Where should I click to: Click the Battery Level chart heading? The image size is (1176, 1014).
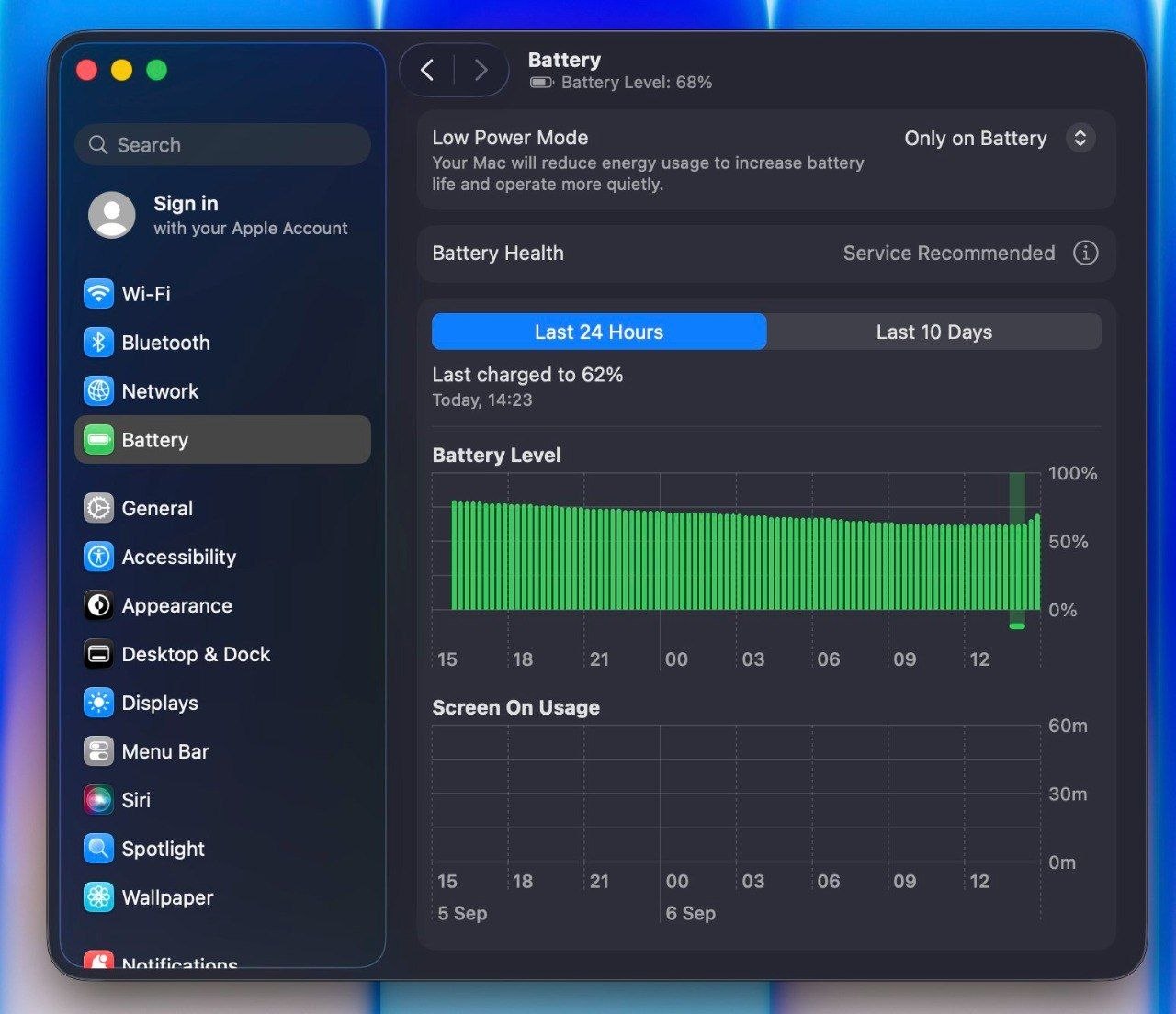(x=496, y=456)
